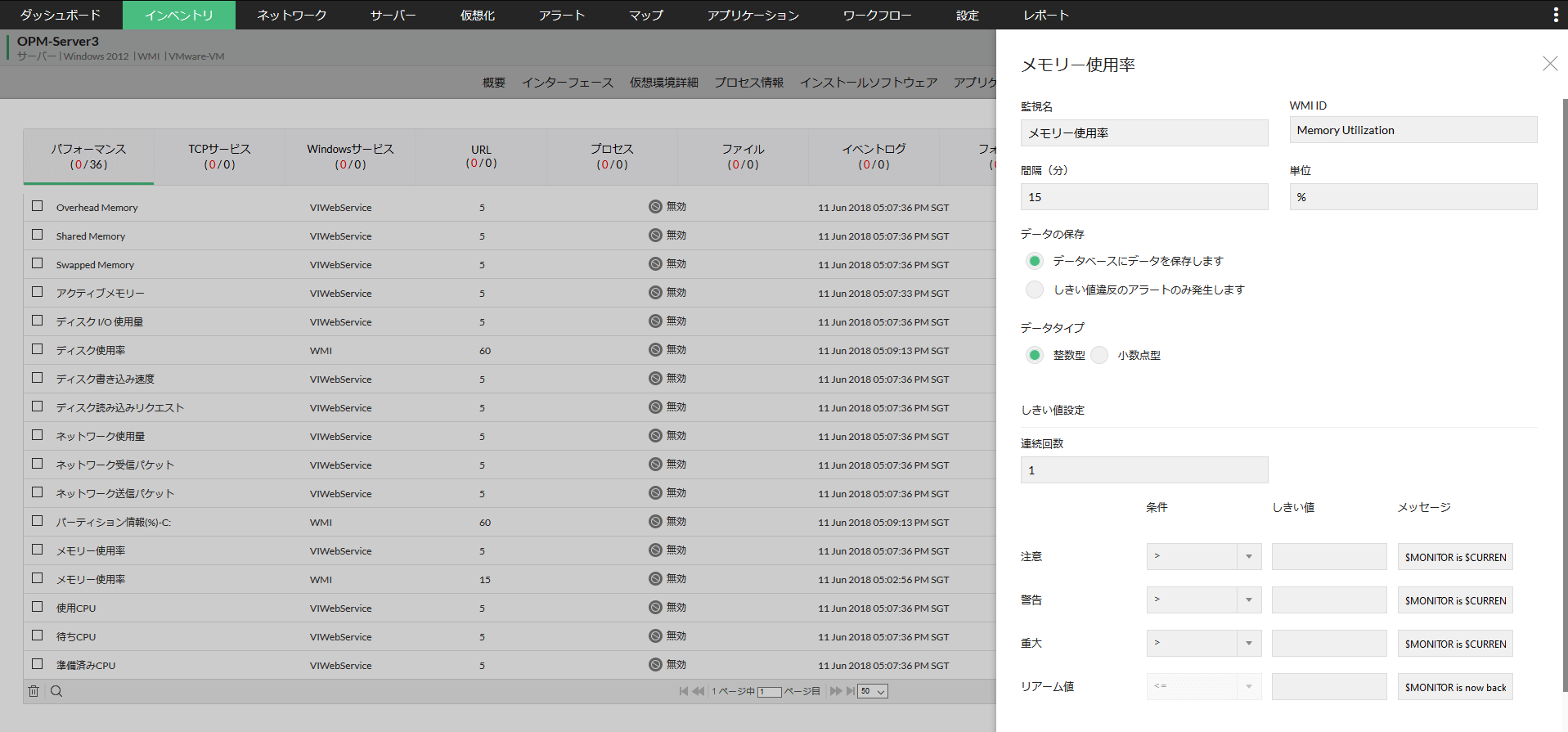Image resolution: width=1568 pixels, height=732 pixels.
Task: Open rows-per-page dropdown showing 50
Action: click(872, 691)
